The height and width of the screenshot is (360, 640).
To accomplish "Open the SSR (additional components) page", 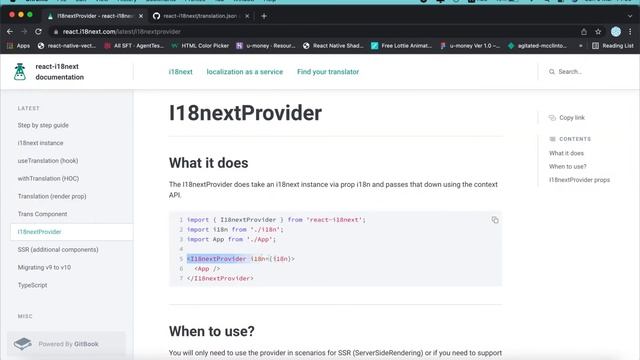I will [58, 249].
